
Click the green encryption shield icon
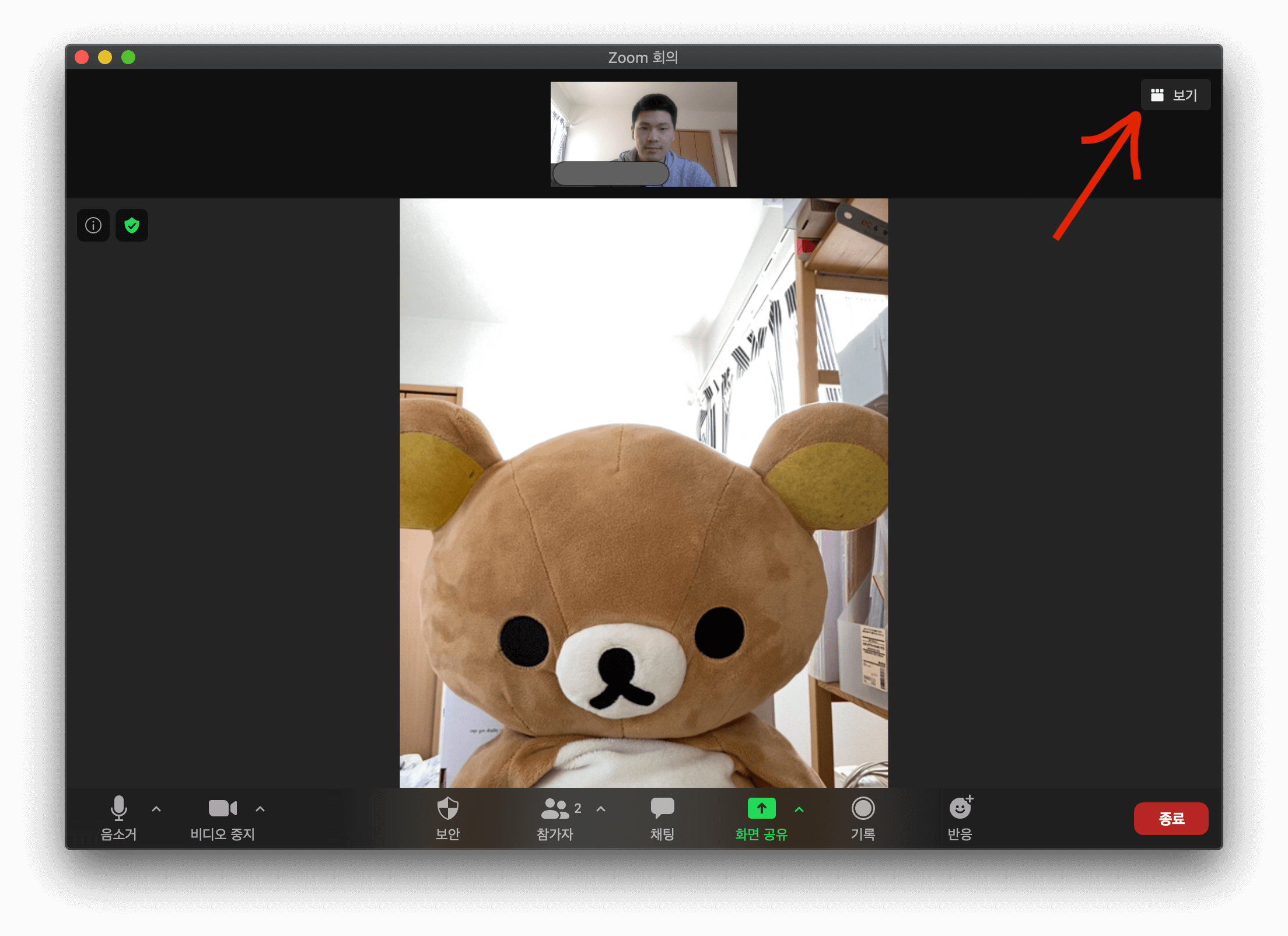(132, 225)
